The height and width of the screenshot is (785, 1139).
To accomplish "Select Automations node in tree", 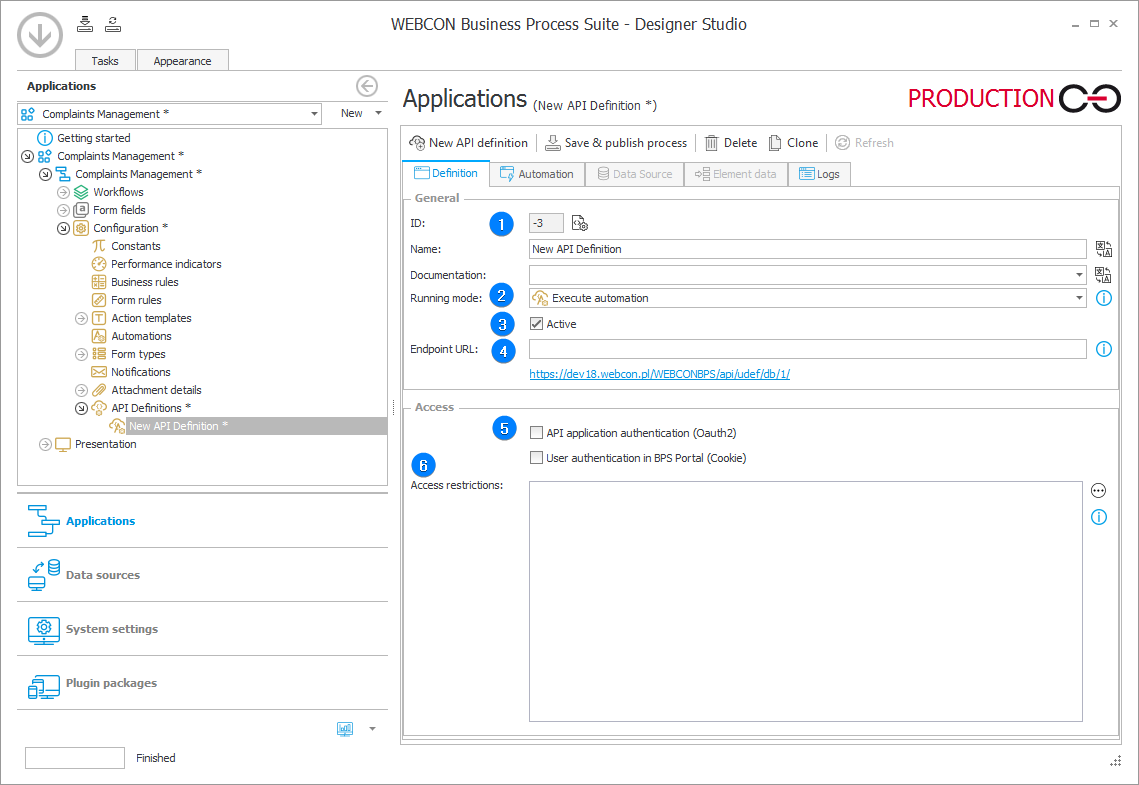I will [x=141, y=336].
